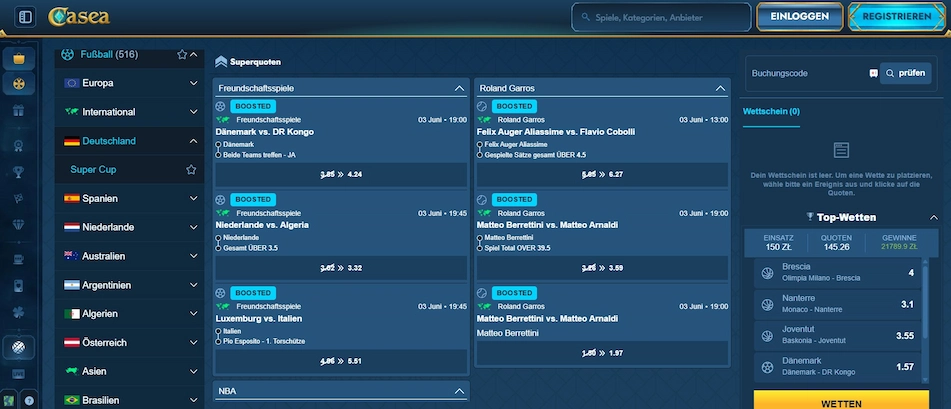
Task: Select boosted odds 5.51 for Luxemburg vs. Italien
Action: click(x=341, y=361)
